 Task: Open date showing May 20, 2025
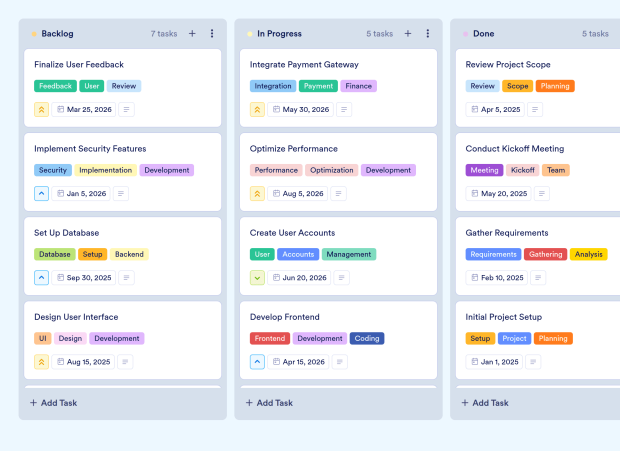pos(499,194)
